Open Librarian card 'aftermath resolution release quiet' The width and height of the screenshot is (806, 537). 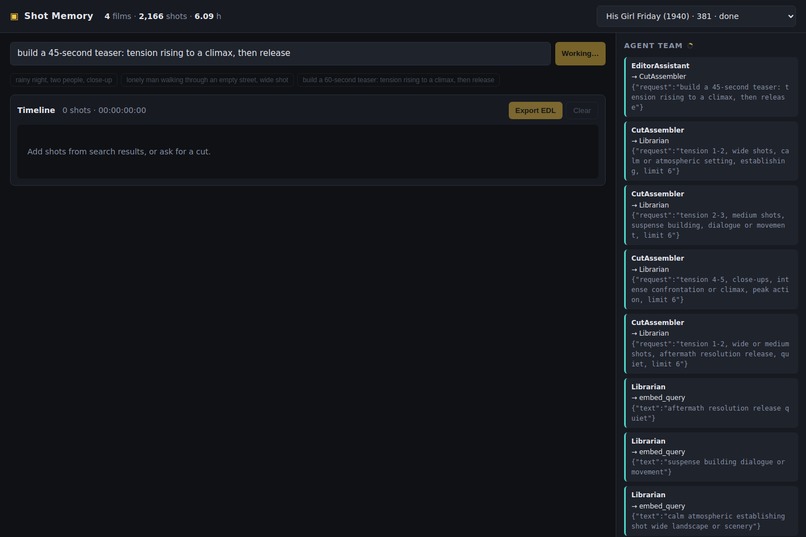pos(711,403)
